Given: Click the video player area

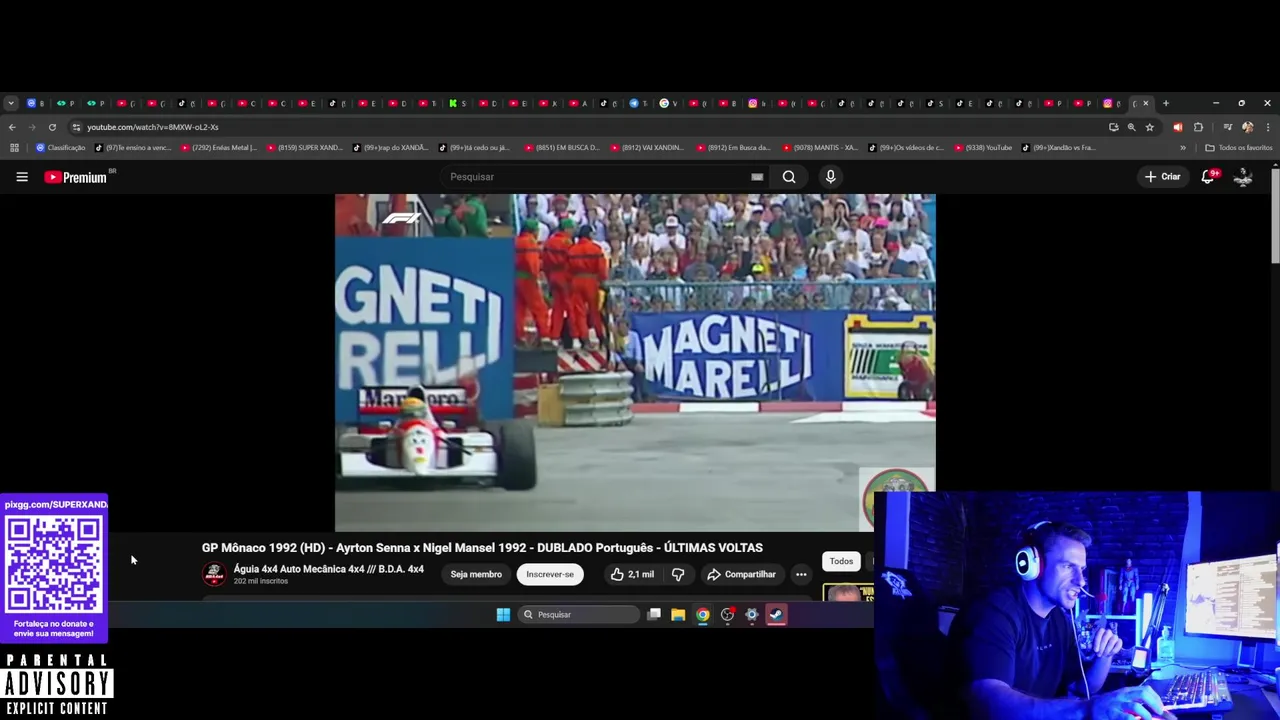Looking at the screenshot, I should (x=635, y=362).
